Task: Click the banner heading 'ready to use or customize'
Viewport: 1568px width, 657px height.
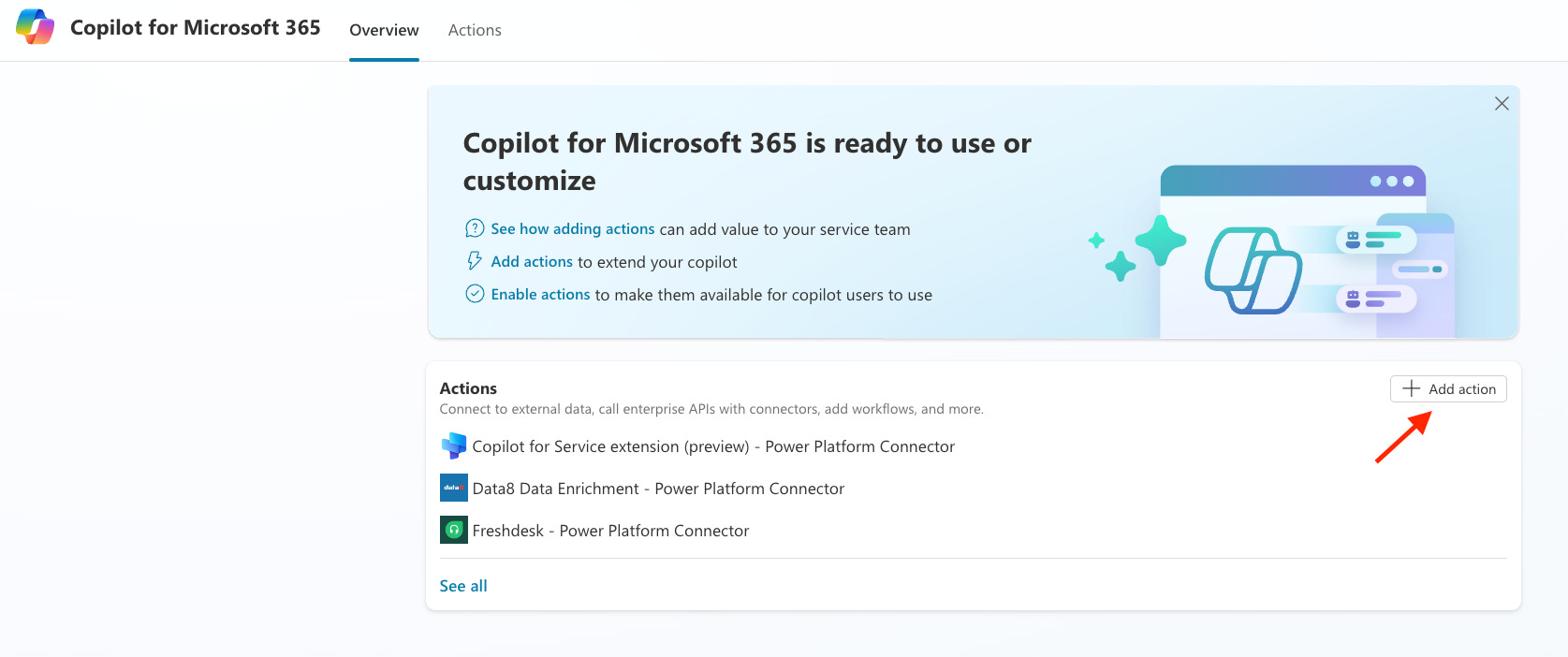Action: [x=747, y=162]
